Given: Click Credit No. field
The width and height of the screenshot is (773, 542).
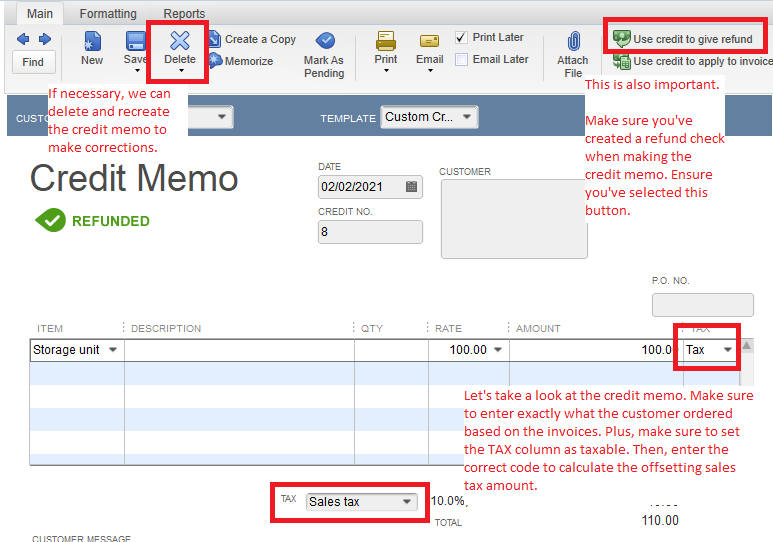Looking at the screenshot, I should 370,232.
